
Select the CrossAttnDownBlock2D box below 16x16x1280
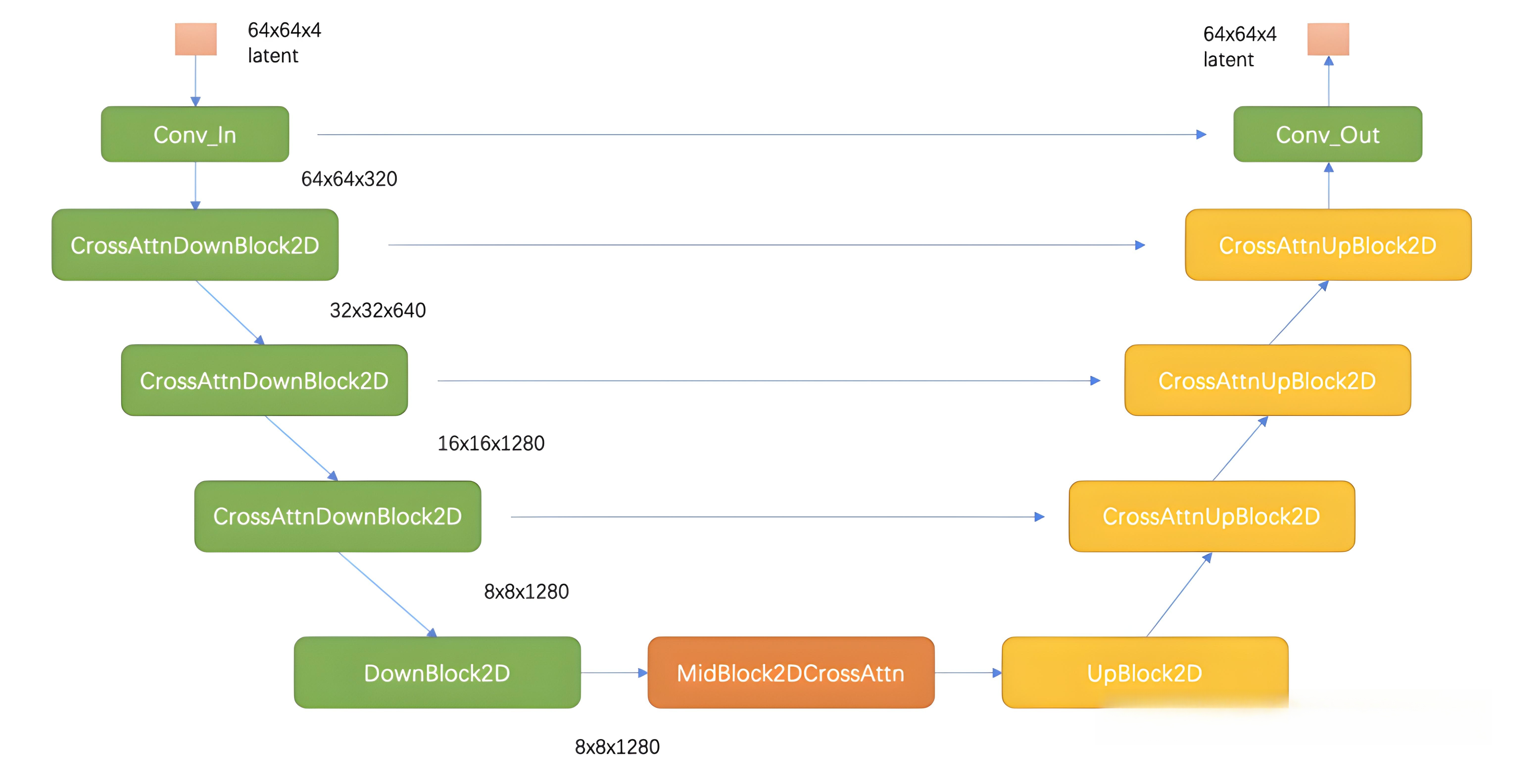338,516
